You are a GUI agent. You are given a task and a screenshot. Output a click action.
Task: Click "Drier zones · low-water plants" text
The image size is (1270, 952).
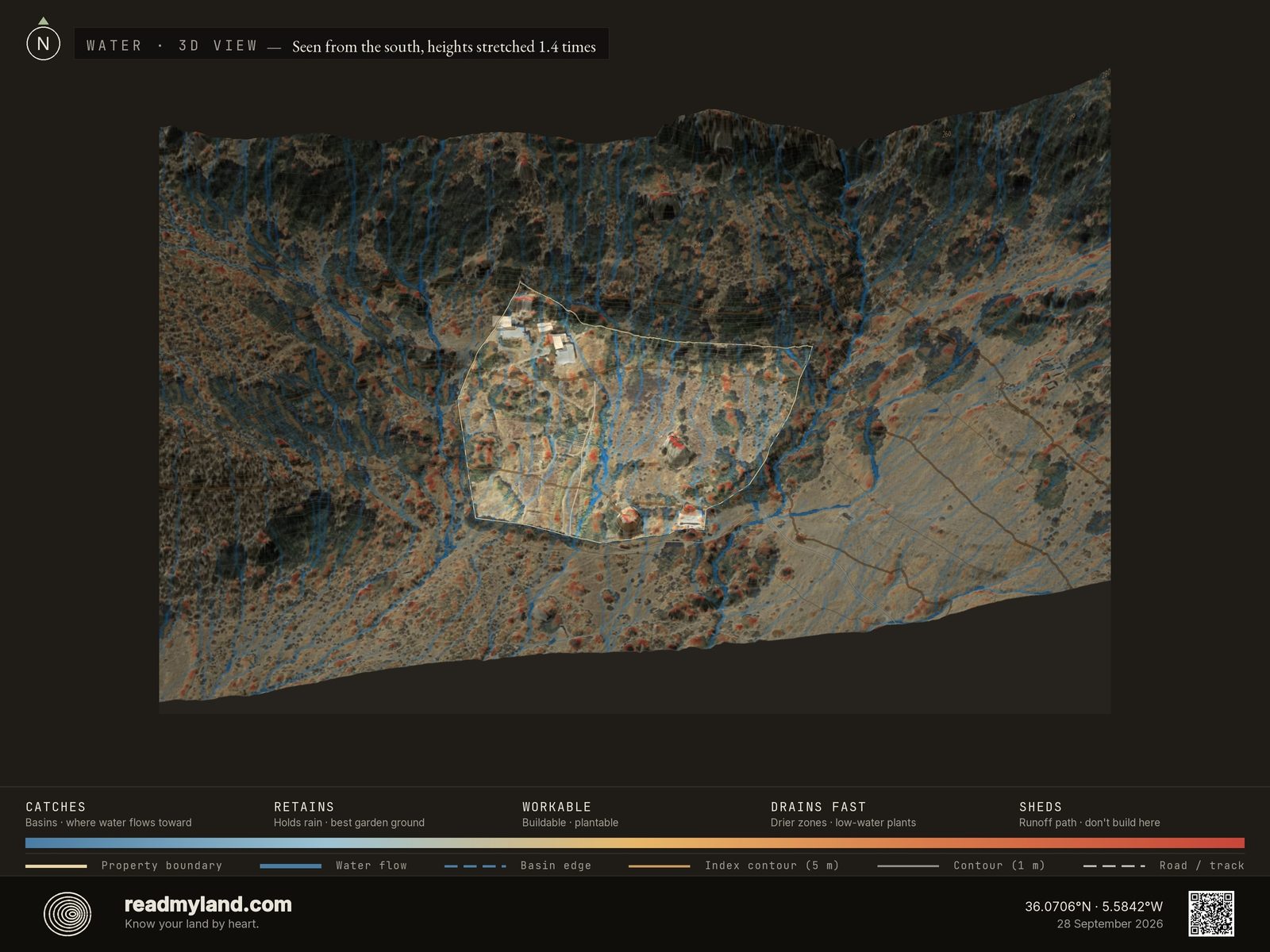pyautogui.click(x=843, y=823)
